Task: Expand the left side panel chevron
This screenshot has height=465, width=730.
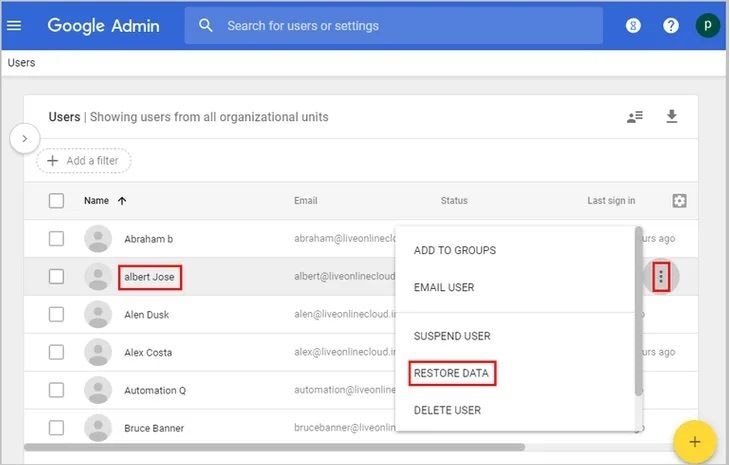Action: click(25, 138)
